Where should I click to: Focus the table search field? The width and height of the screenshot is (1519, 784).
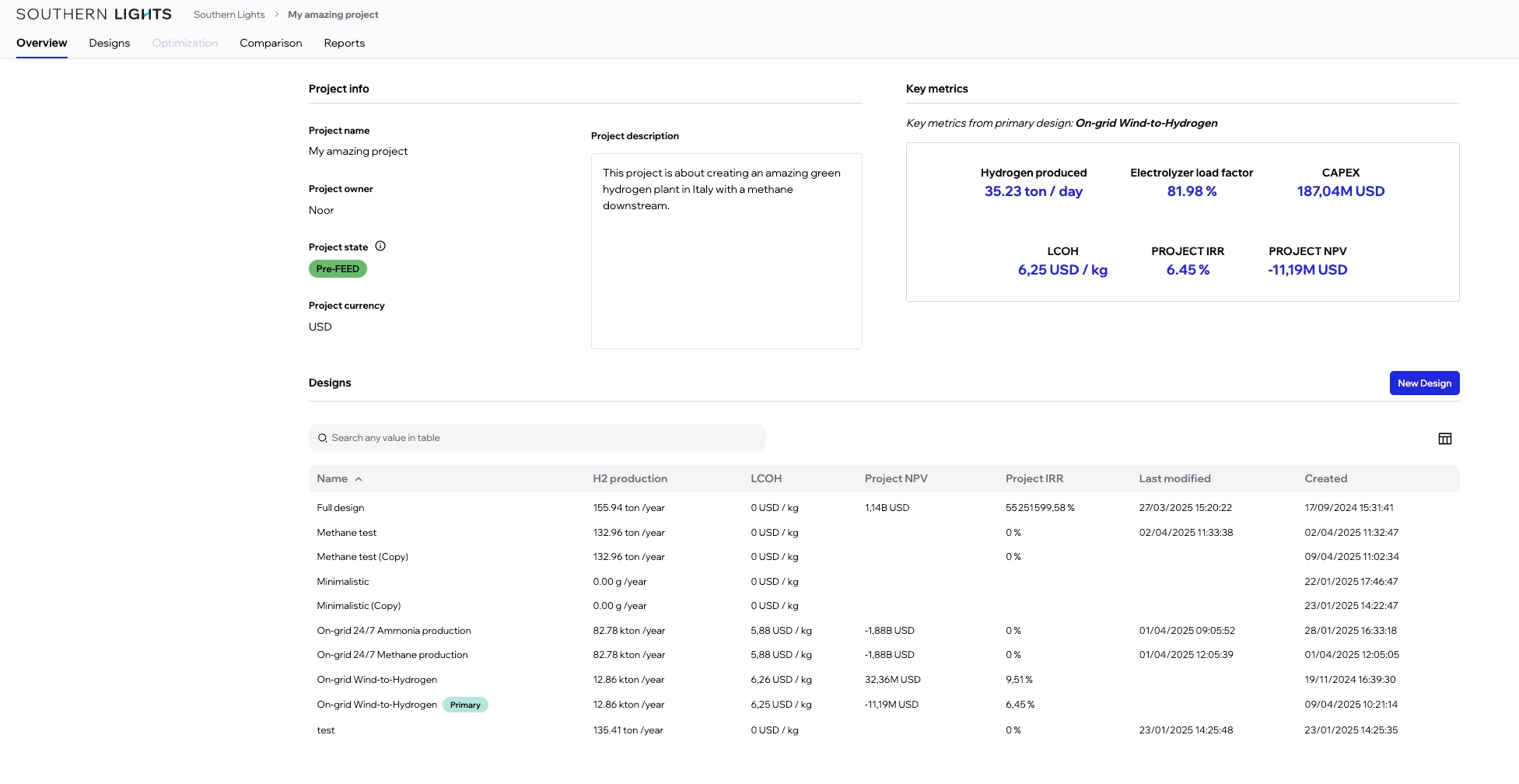tap(537, 438)
